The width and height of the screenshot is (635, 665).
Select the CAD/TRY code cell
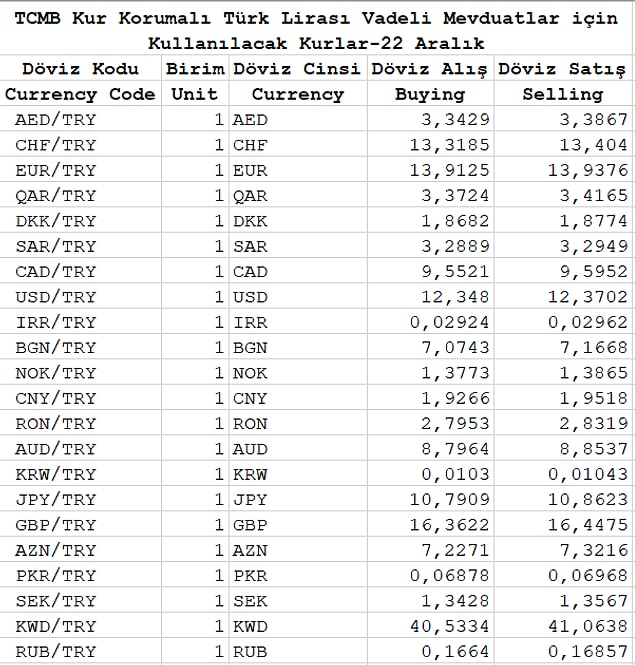pyautogui.click(x=81, y=271)
